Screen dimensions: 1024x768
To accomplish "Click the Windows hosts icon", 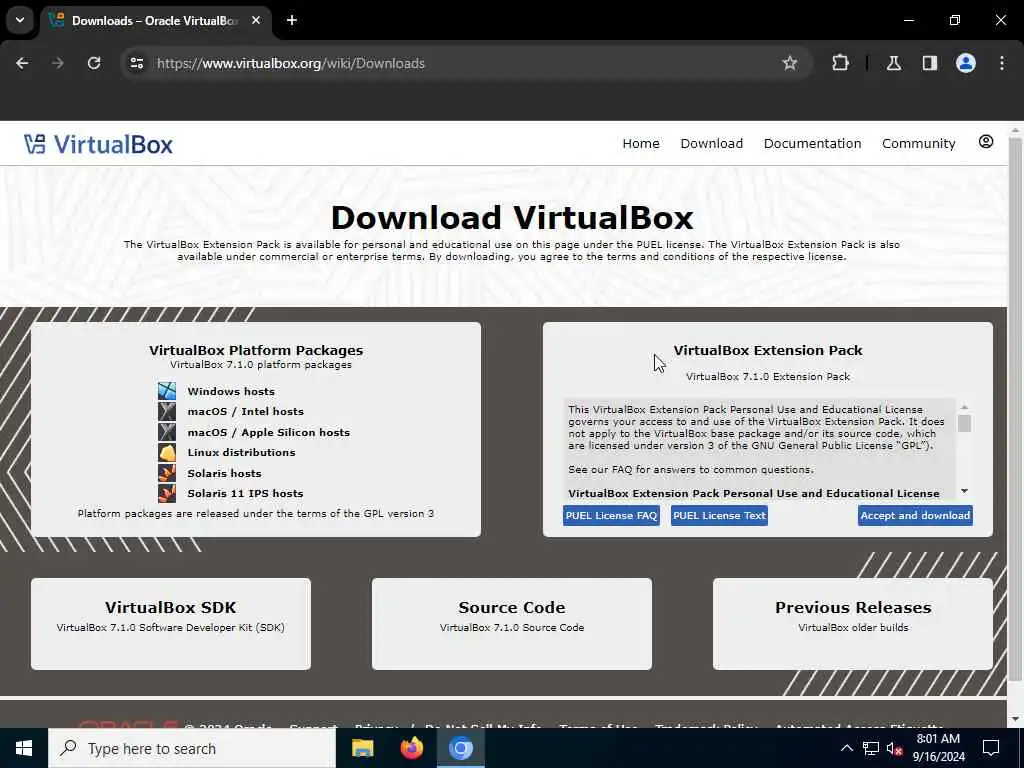I will pos(167,391).
